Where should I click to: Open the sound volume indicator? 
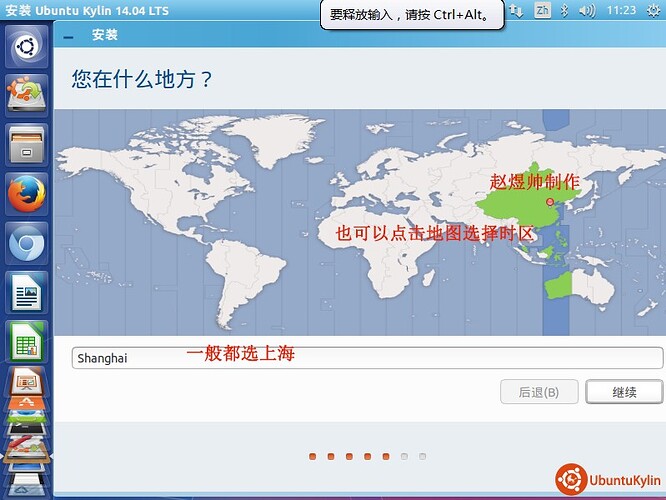(587, 10)
